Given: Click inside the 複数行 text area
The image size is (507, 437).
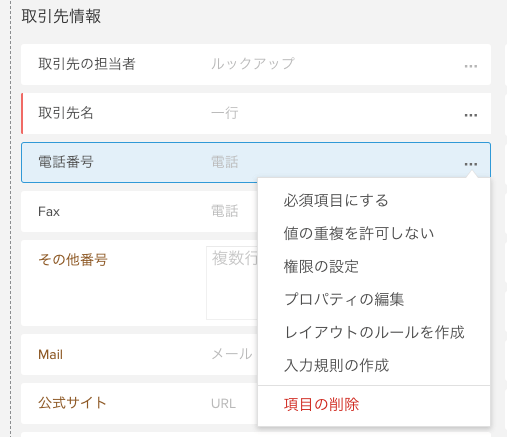Looking at the screenshot, I should (x=232, y=283).
